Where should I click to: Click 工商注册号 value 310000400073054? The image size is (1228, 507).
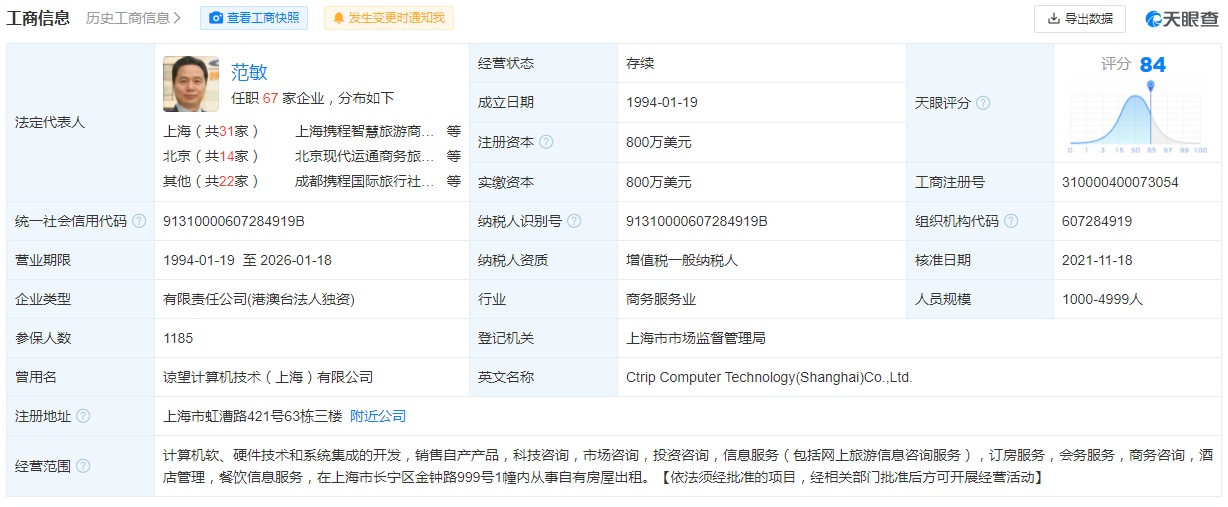[x=1120, y=182]
